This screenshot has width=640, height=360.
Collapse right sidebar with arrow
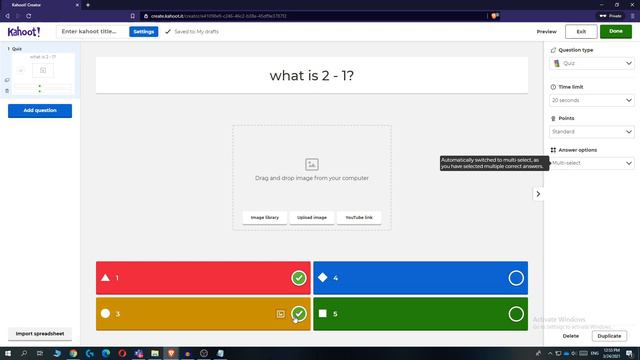pyautogui.click(x=538, y=194)
